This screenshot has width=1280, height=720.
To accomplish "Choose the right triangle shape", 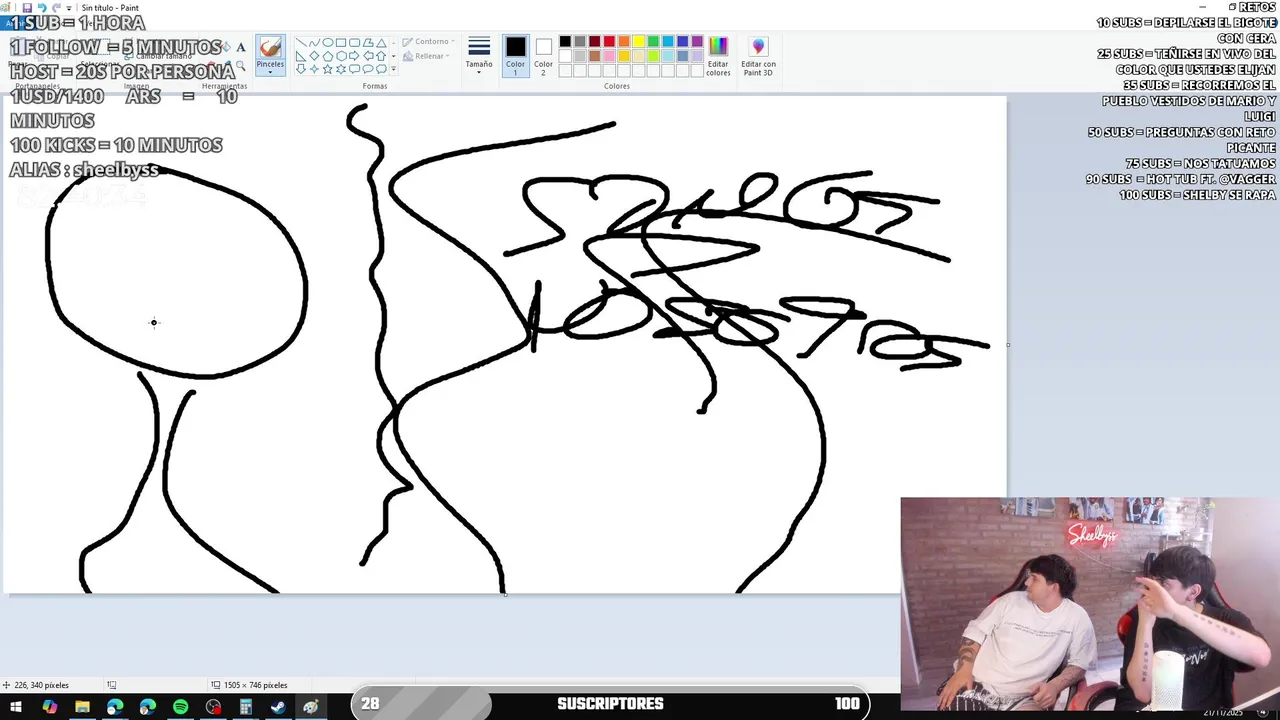I will click(301, 56).
